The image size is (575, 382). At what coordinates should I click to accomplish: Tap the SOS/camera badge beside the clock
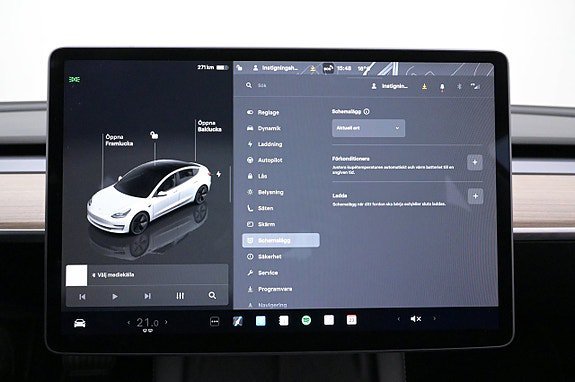coord(328,68)
